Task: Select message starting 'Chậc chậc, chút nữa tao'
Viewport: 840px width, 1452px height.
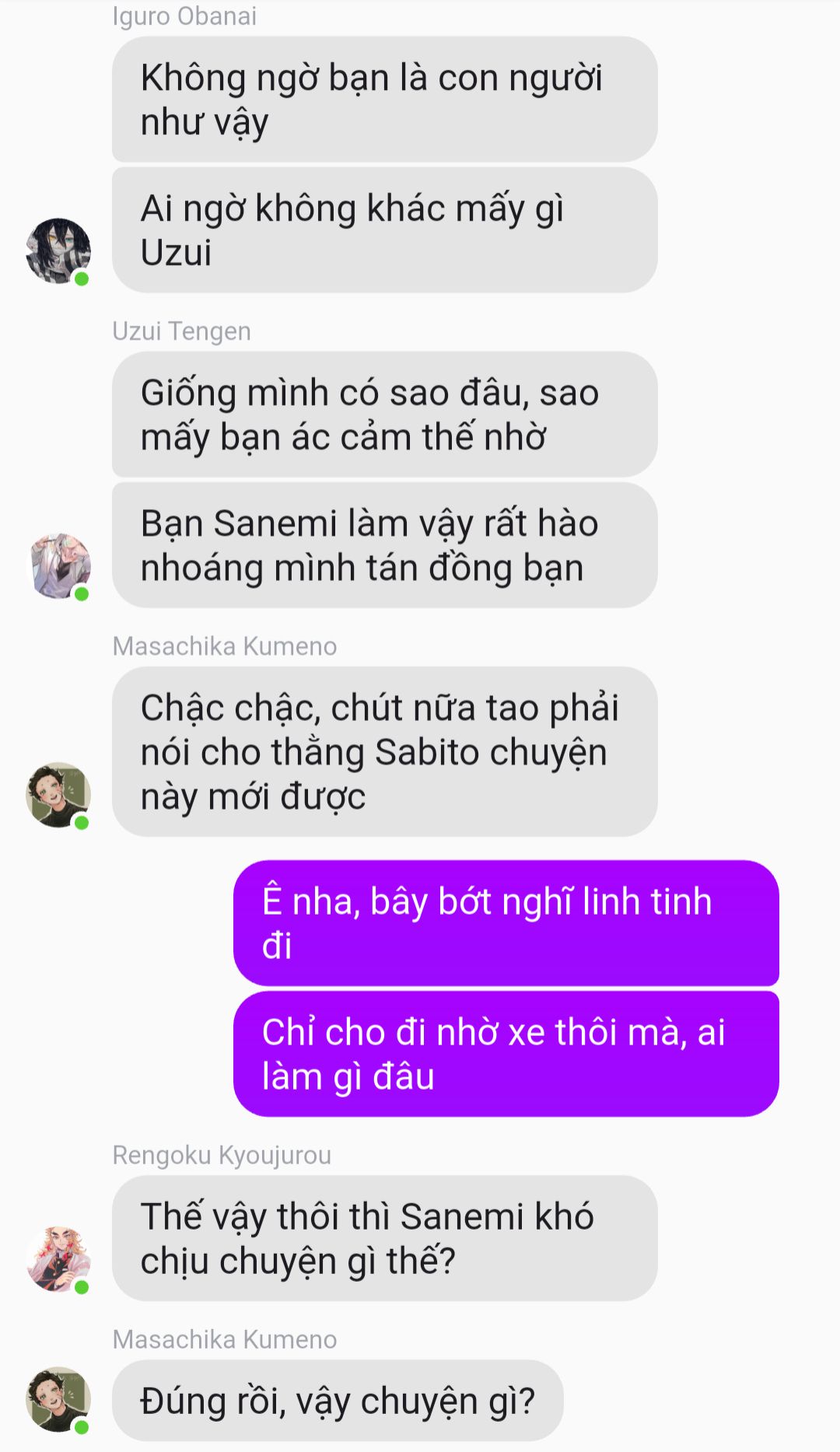Action: pos(384,751)
